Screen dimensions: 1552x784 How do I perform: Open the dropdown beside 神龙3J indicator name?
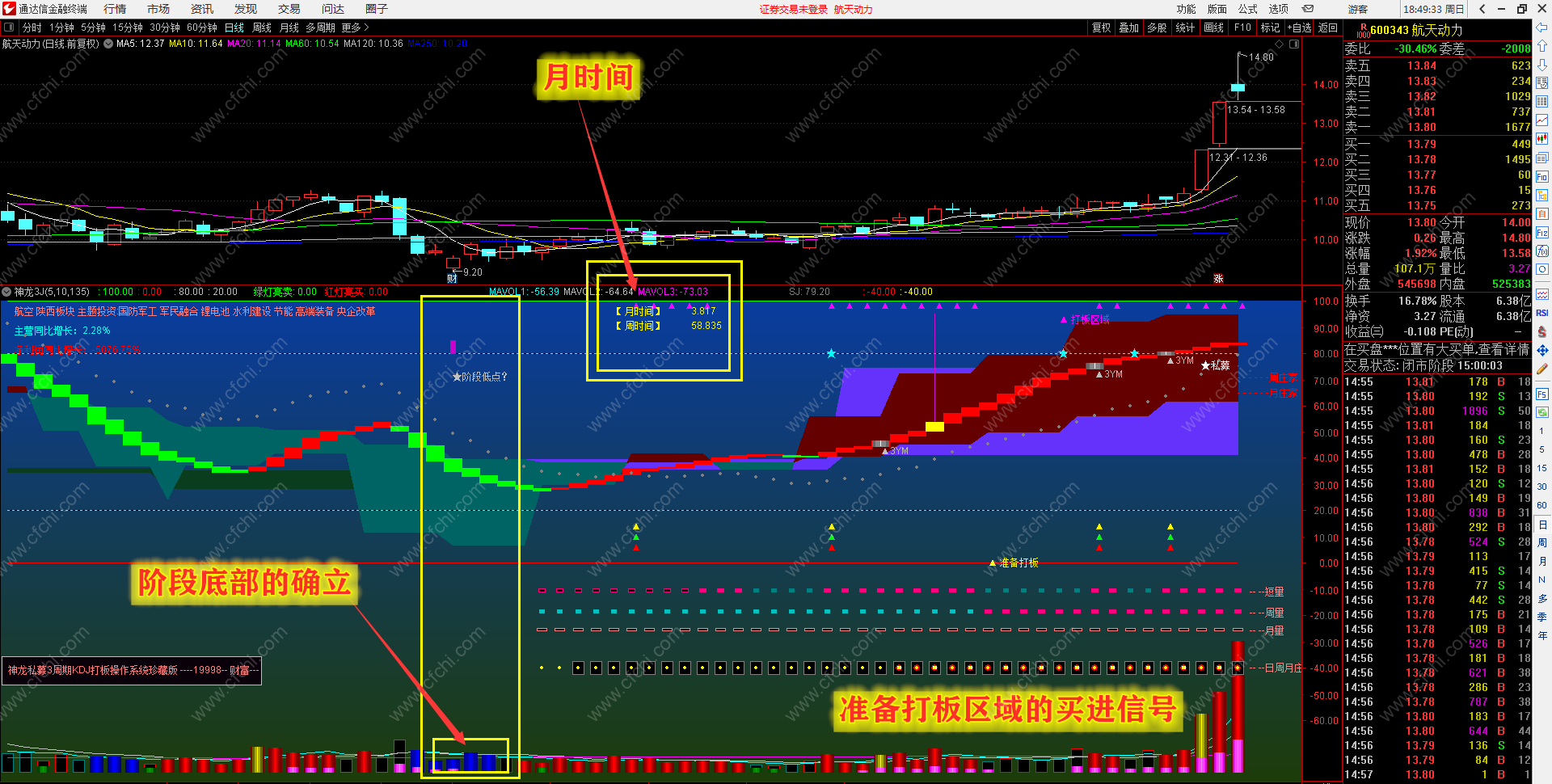click(x=6, y=292)
